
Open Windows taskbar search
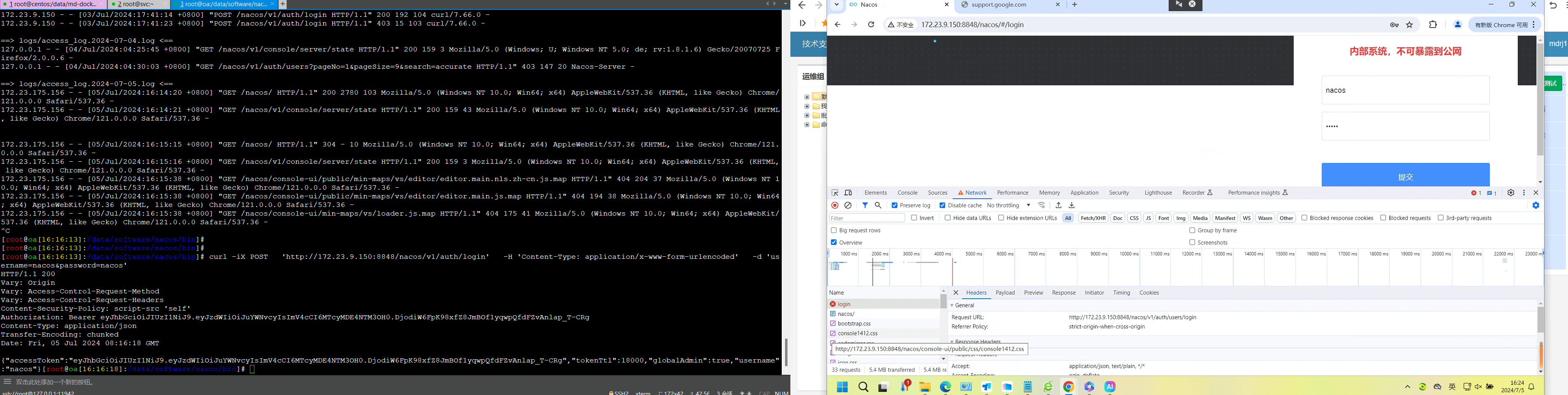[863, 387]
